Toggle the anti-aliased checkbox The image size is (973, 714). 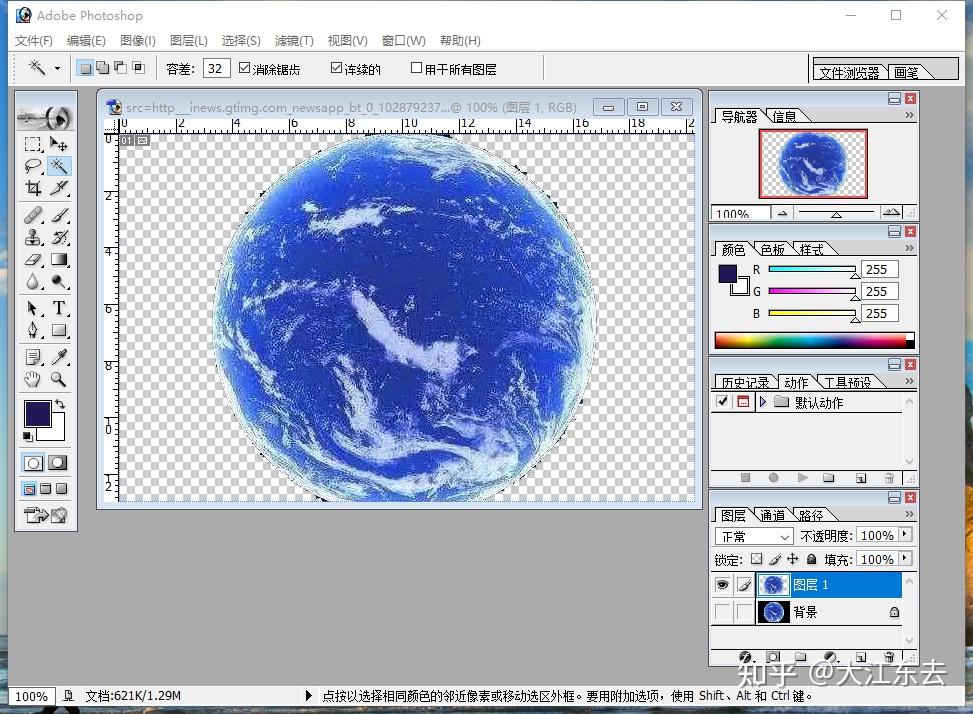point(244,68)
